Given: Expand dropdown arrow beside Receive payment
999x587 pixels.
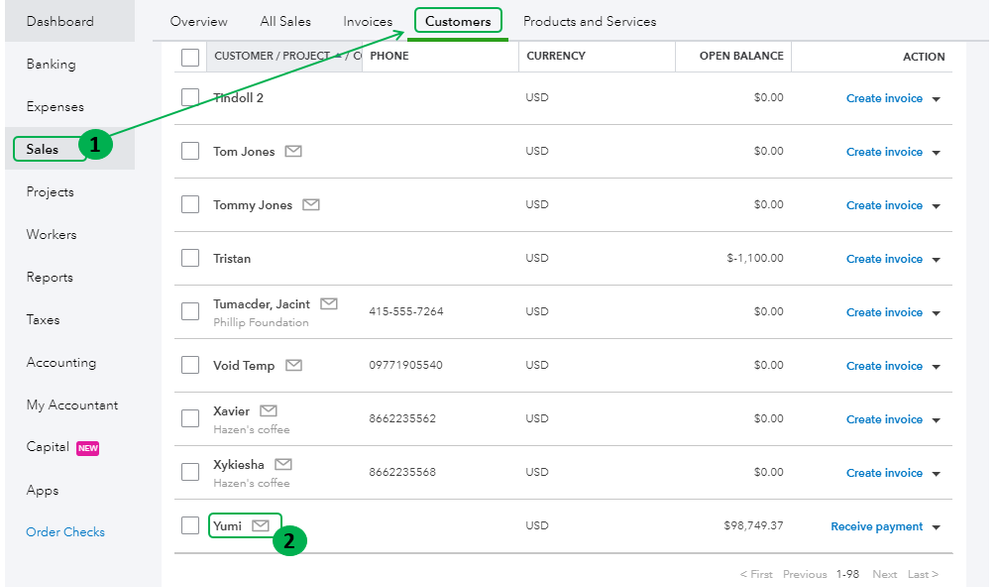Looking at the screenshot, I should (x=937, y=528).
